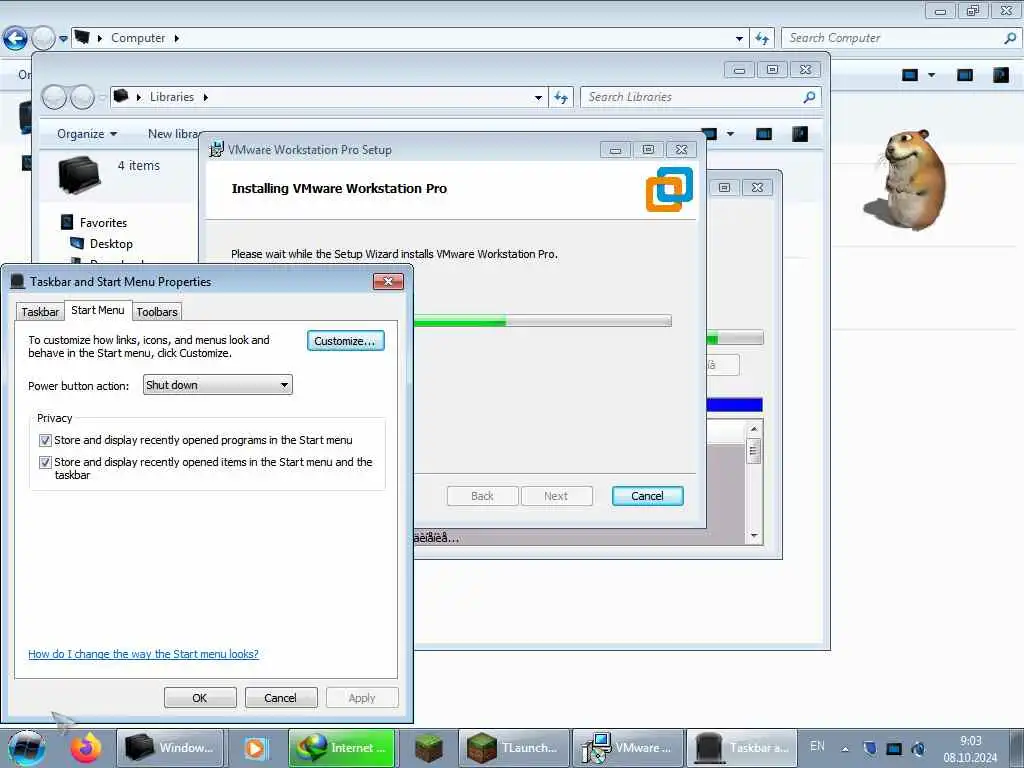This screenshot has width=1024, height=768.
Task: Open view options arrow in Libraries toolbar
Action: coord(731,134)
